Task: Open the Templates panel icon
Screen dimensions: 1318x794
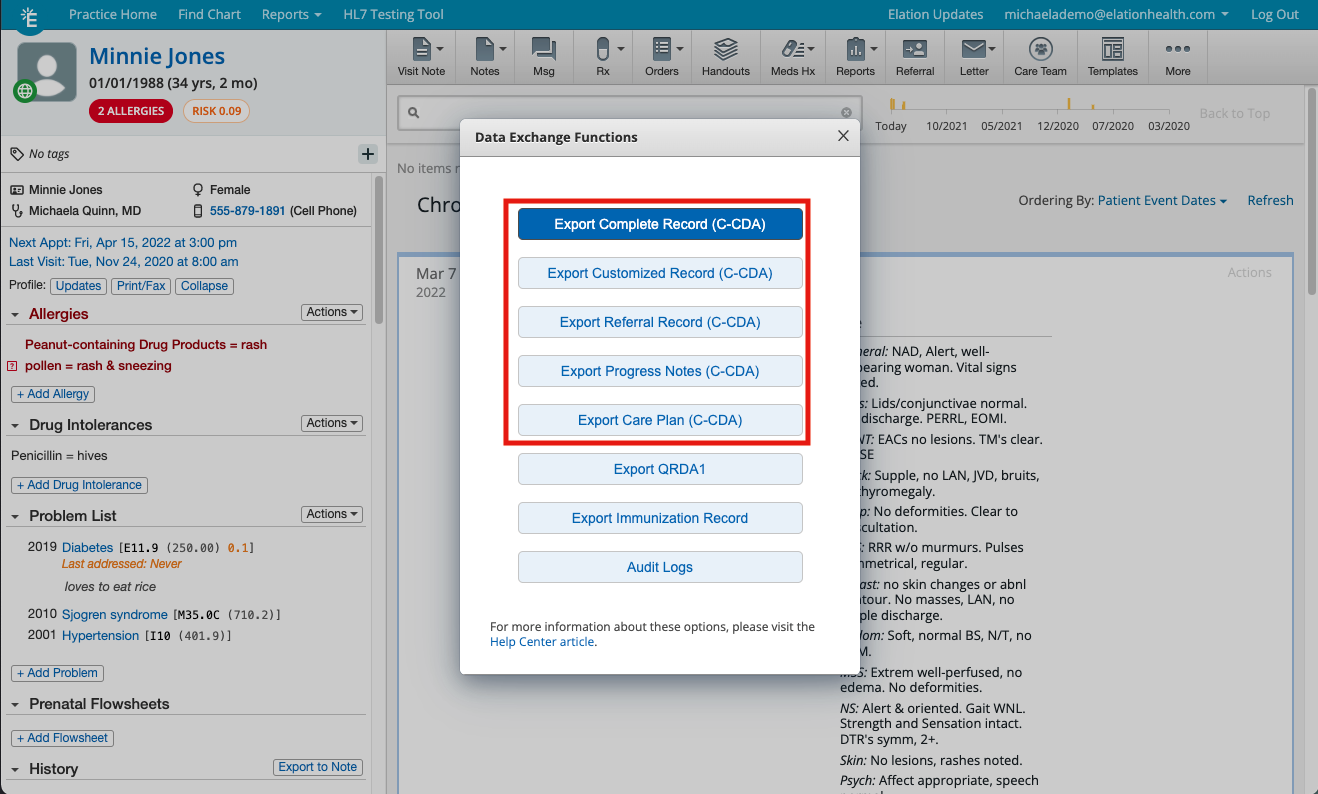Action: tap(1112, 55)
